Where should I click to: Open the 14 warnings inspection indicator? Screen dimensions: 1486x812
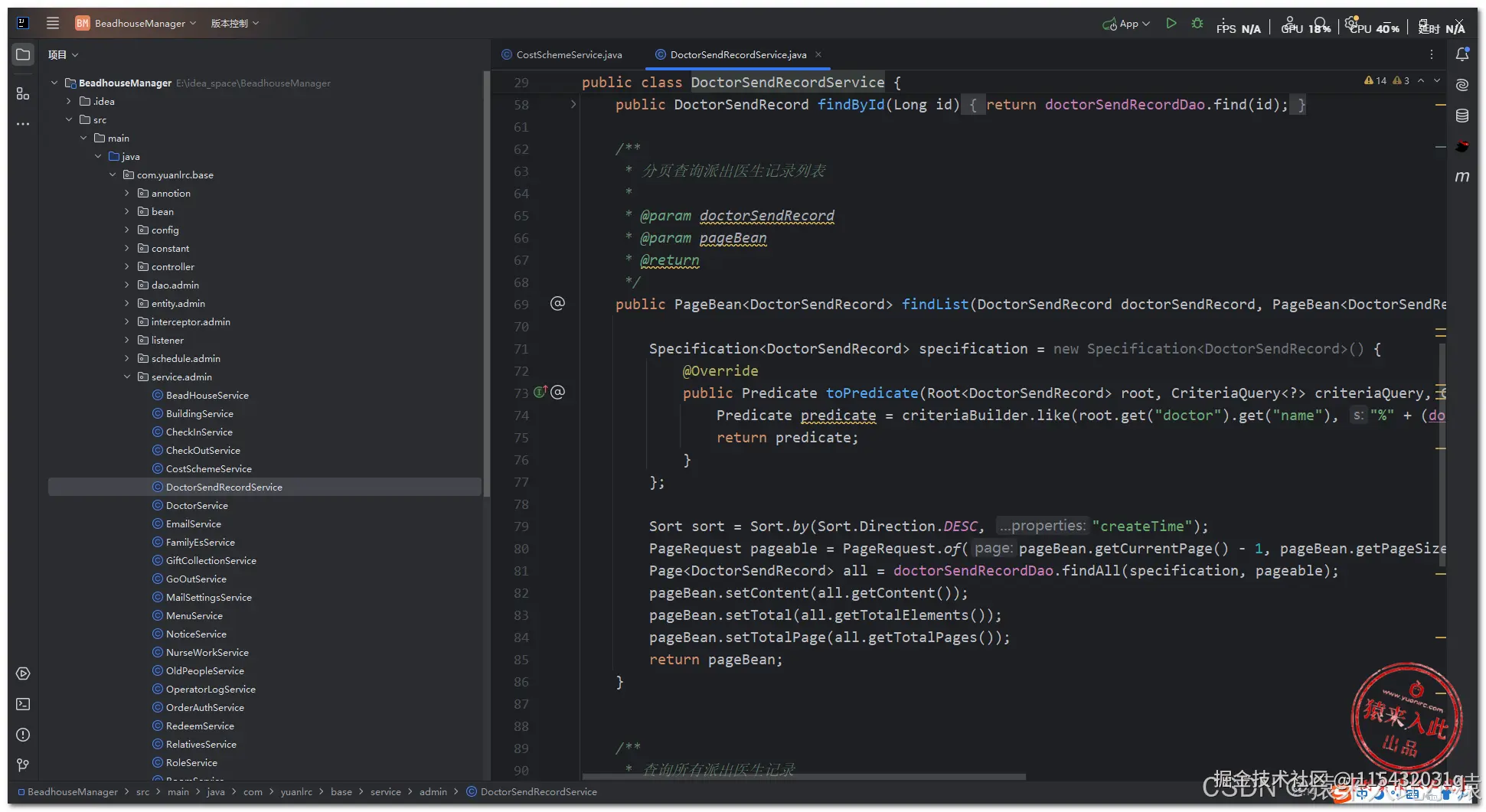click(x=1376, y=80)
